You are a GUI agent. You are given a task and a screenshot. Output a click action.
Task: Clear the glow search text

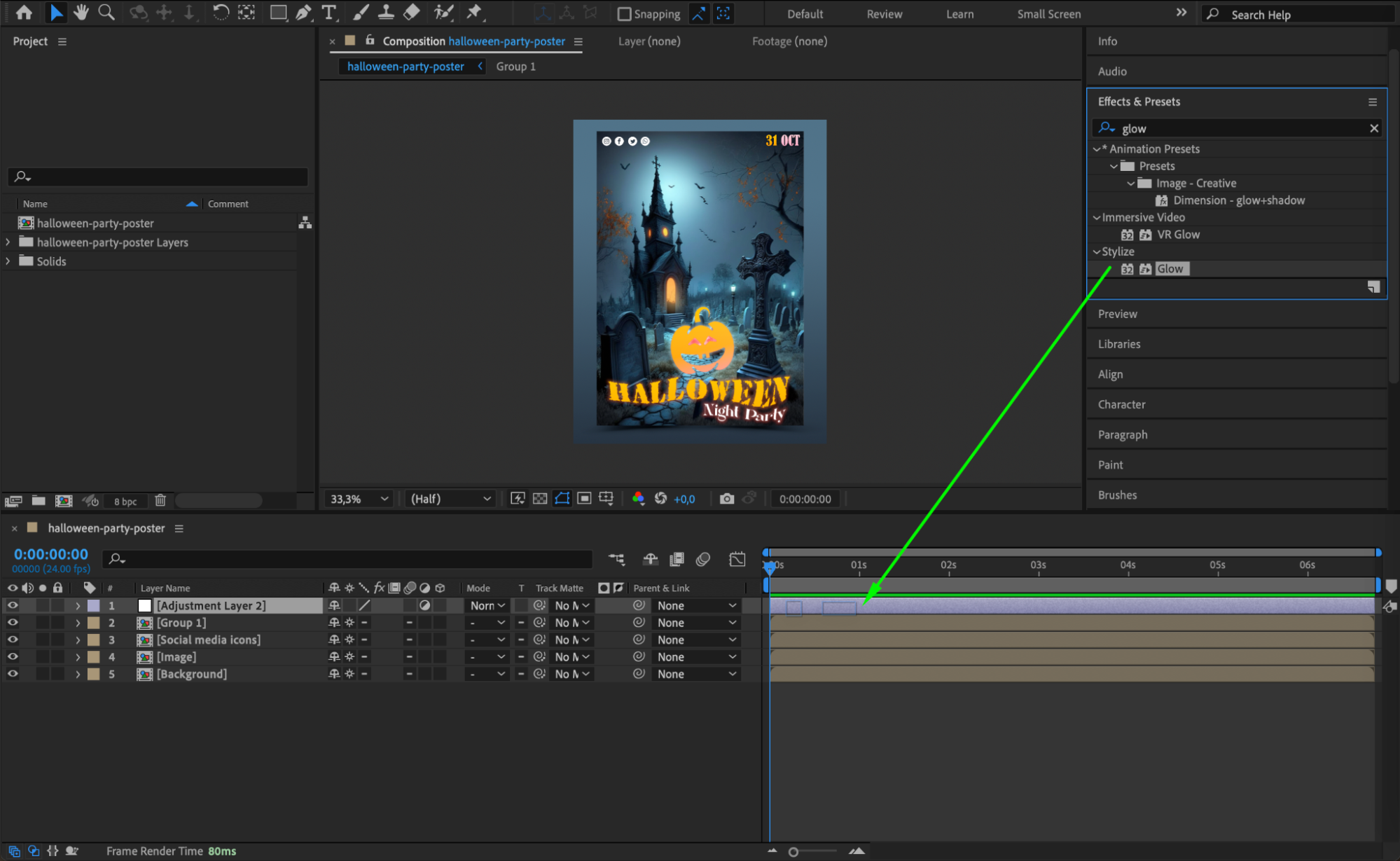click(x=1373, y=128)
